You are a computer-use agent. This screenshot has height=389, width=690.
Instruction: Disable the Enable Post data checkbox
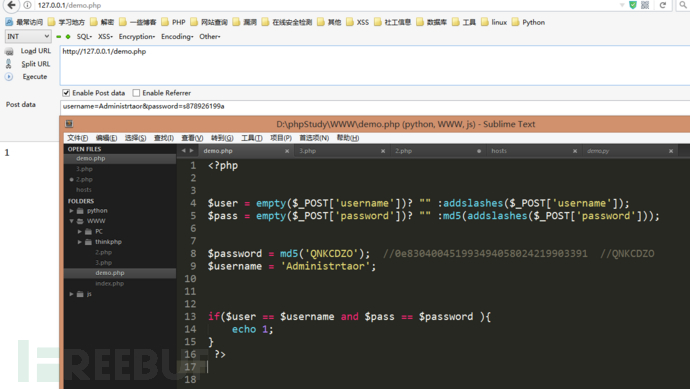click(66, 93)
